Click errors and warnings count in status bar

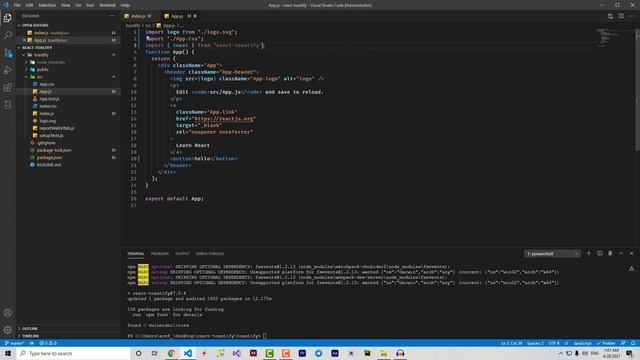(48, 343)
